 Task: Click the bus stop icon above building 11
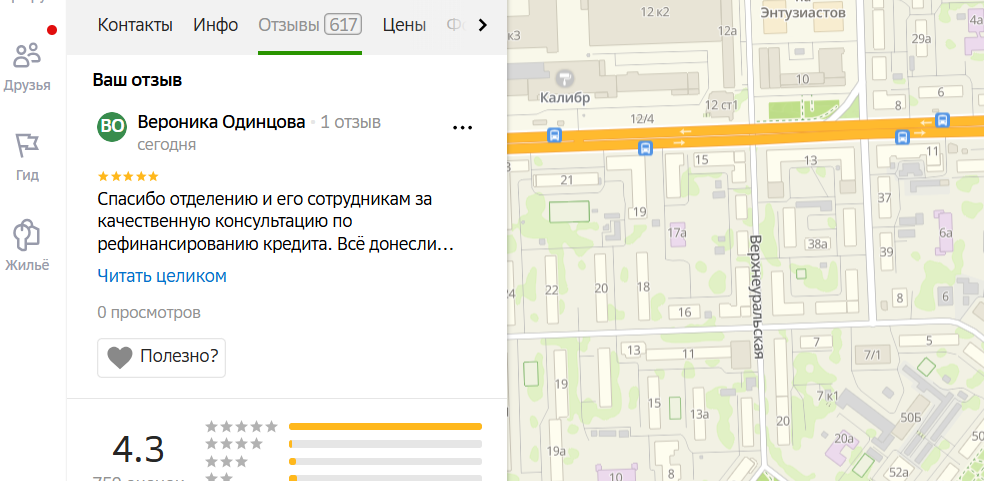902,136
